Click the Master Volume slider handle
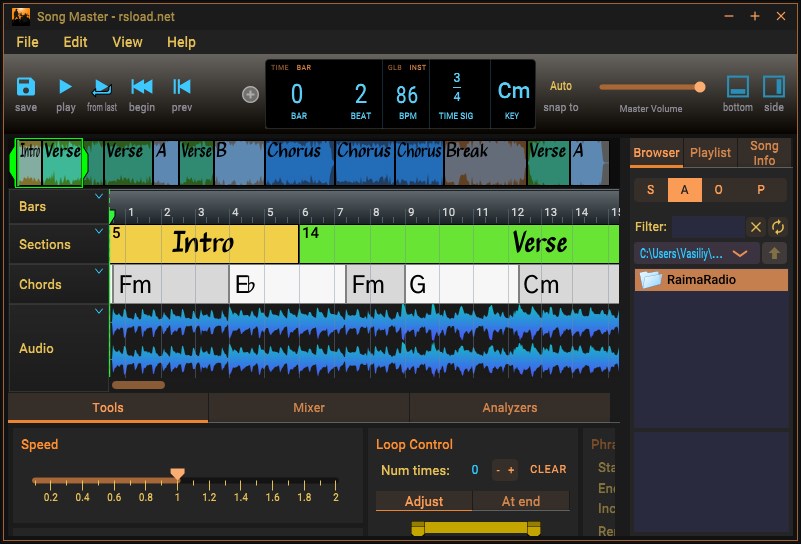This screenshot has height=544, width=801. pos(700,87)
